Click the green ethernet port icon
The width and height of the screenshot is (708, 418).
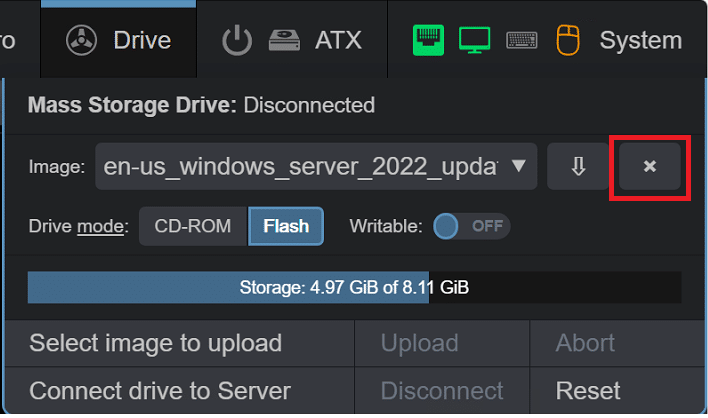point(428,41)
